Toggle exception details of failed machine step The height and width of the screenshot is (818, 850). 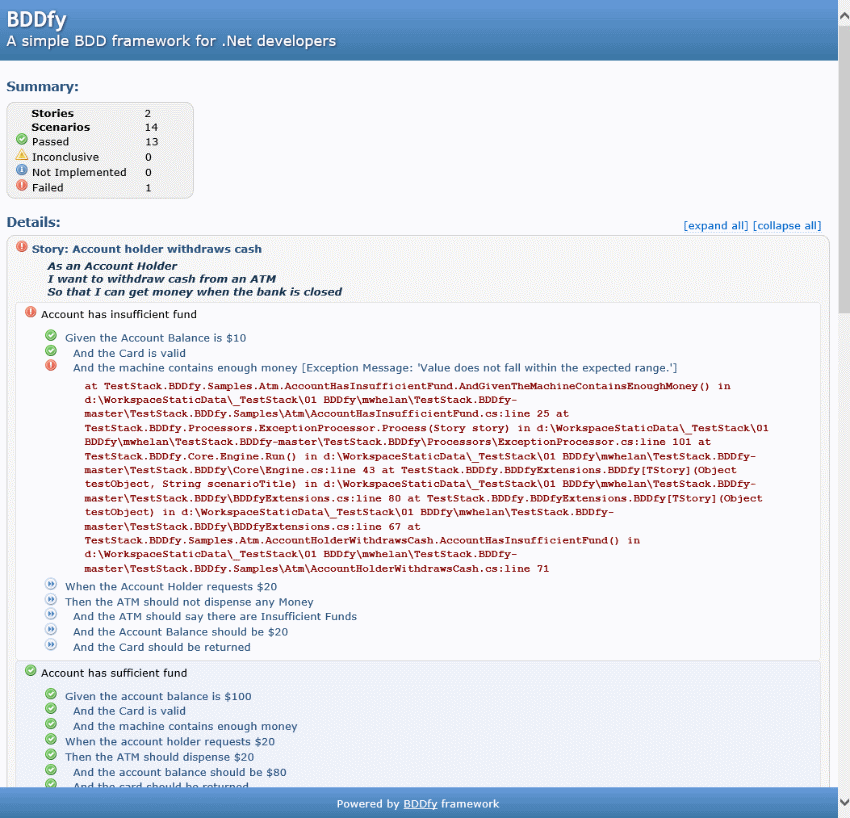click(375, 368)
